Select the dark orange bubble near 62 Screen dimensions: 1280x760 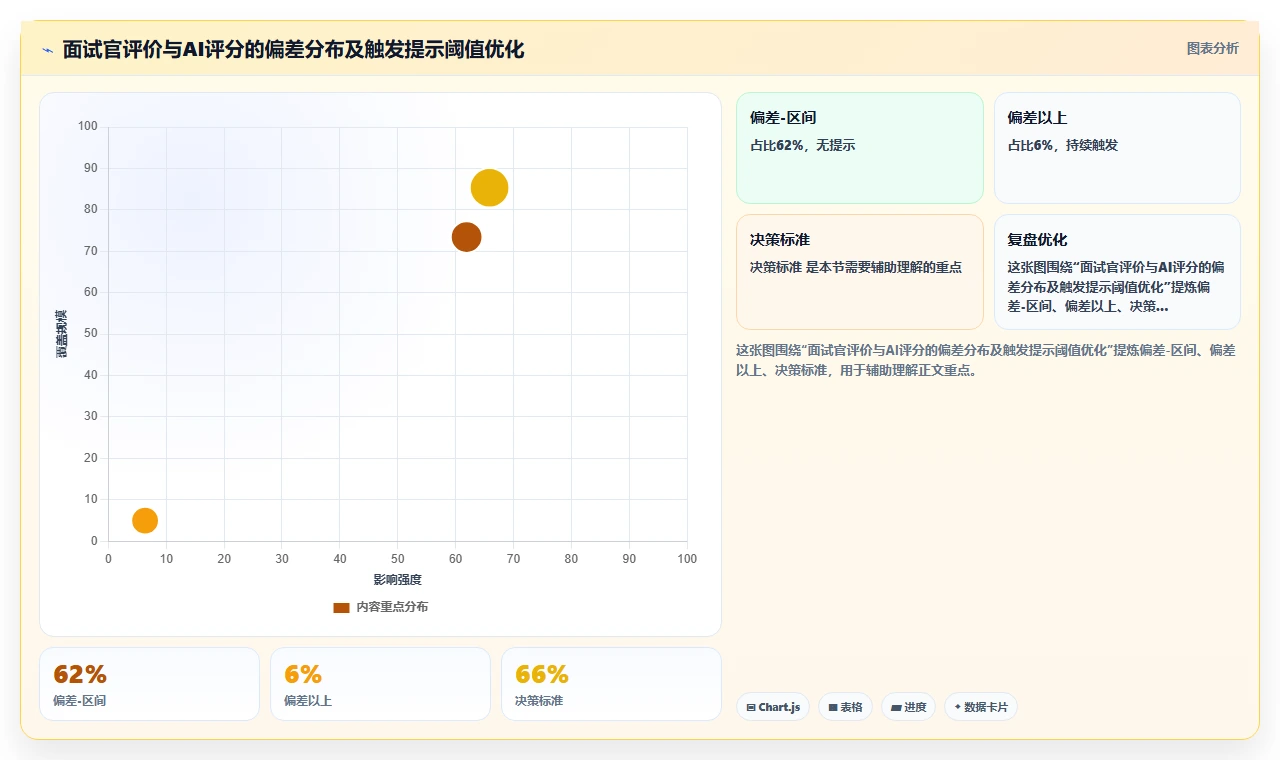tap(466, 237)
